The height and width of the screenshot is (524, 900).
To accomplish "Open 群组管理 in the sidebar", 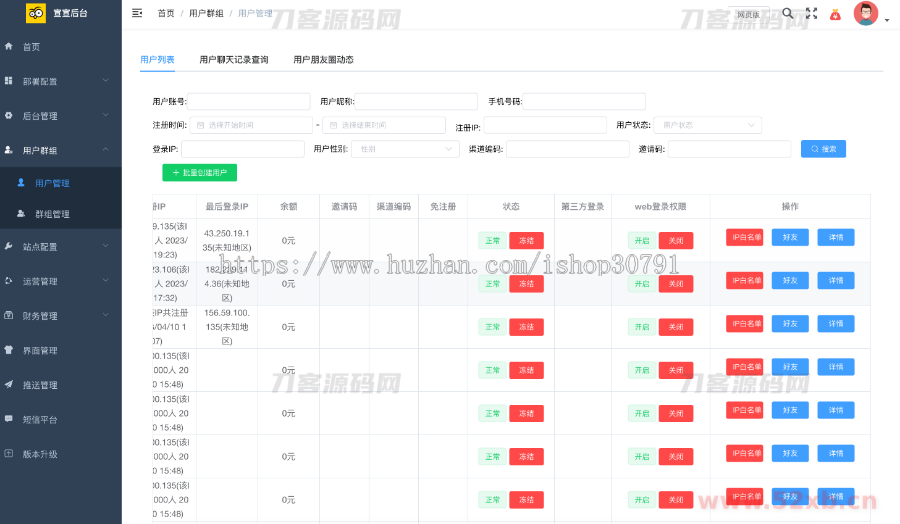I will point(52,214).
